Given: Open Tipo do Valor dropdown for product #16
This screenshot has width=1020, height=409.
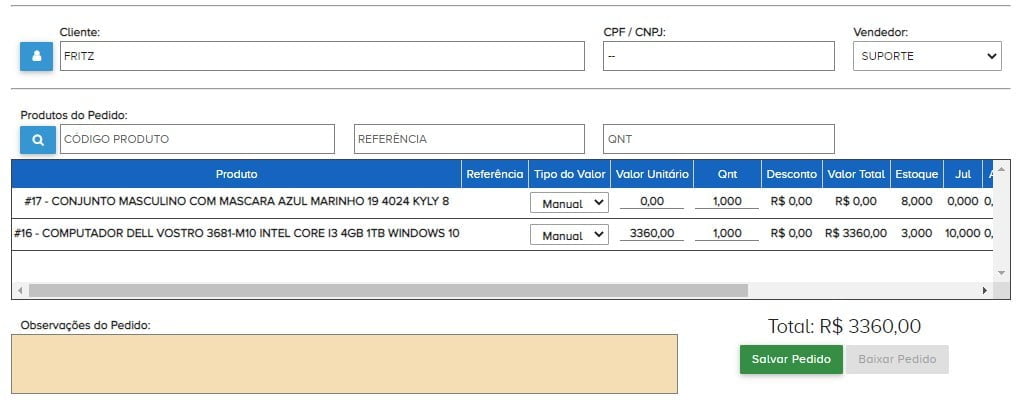Looking at the screenshot, I should (x=569, y=234).
